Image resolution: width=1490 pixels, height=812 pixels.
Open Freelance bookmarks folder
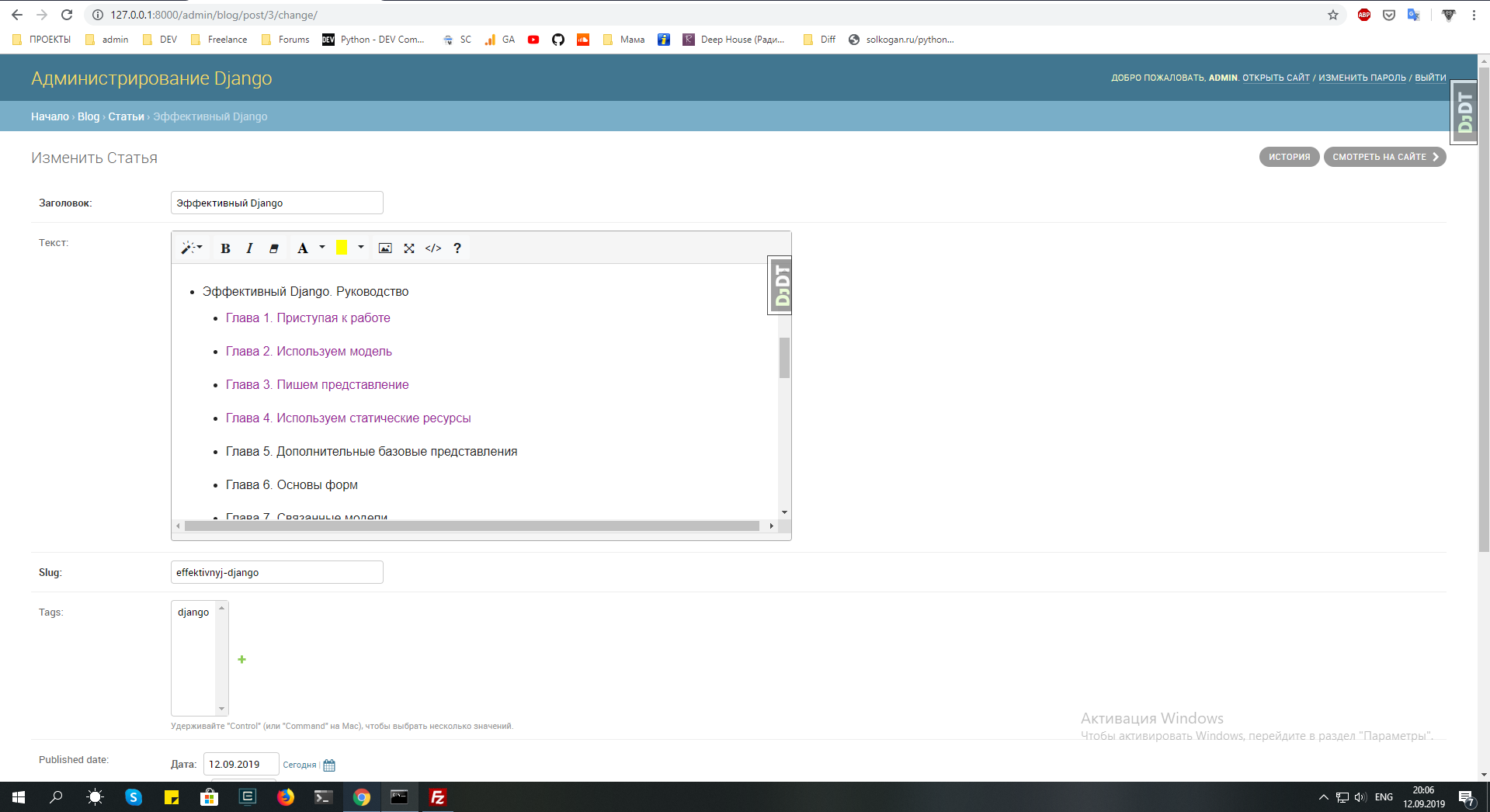tap(219, 40)
